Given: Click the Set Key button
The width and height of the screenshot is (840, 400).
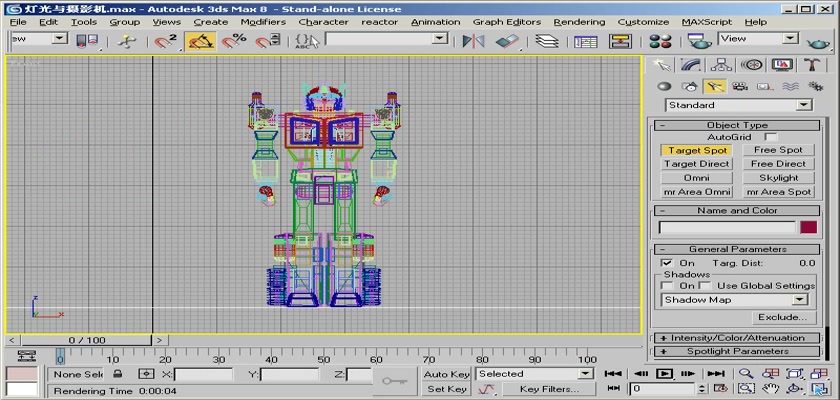Looking at the screenshot, I should point(446,389).
